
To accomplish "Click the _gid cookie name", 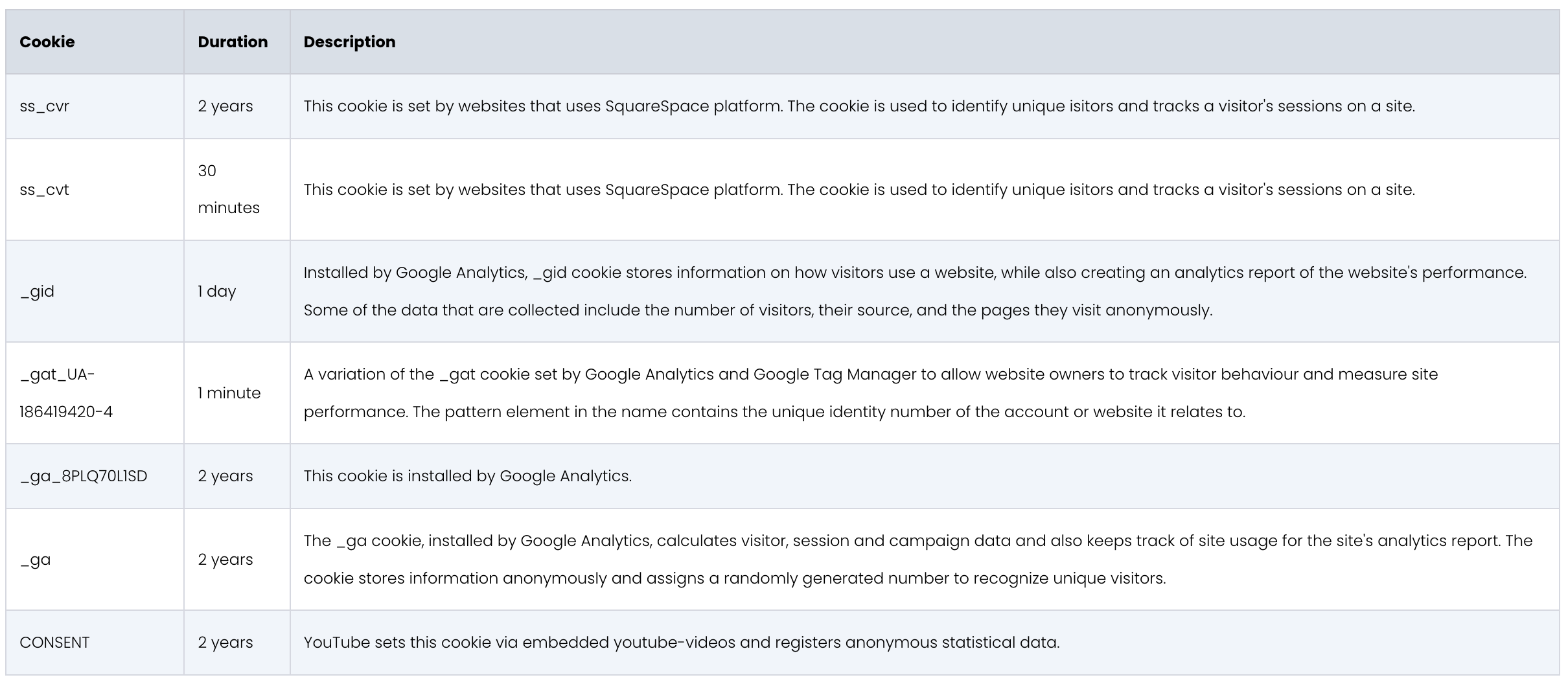I will [x=38, y=291].
